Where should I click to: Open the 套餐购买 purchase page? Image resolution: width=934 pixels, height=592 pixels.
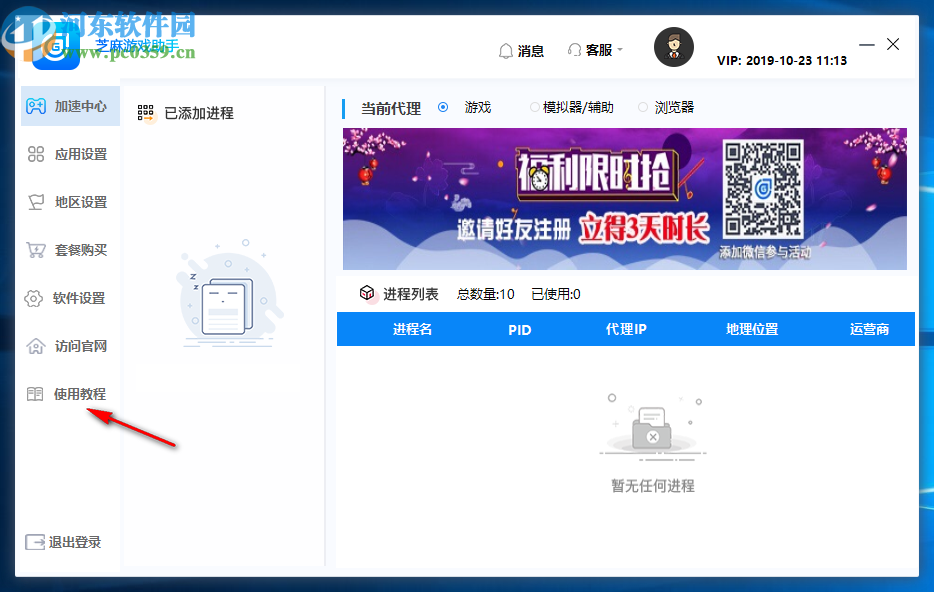pos(67,250)
